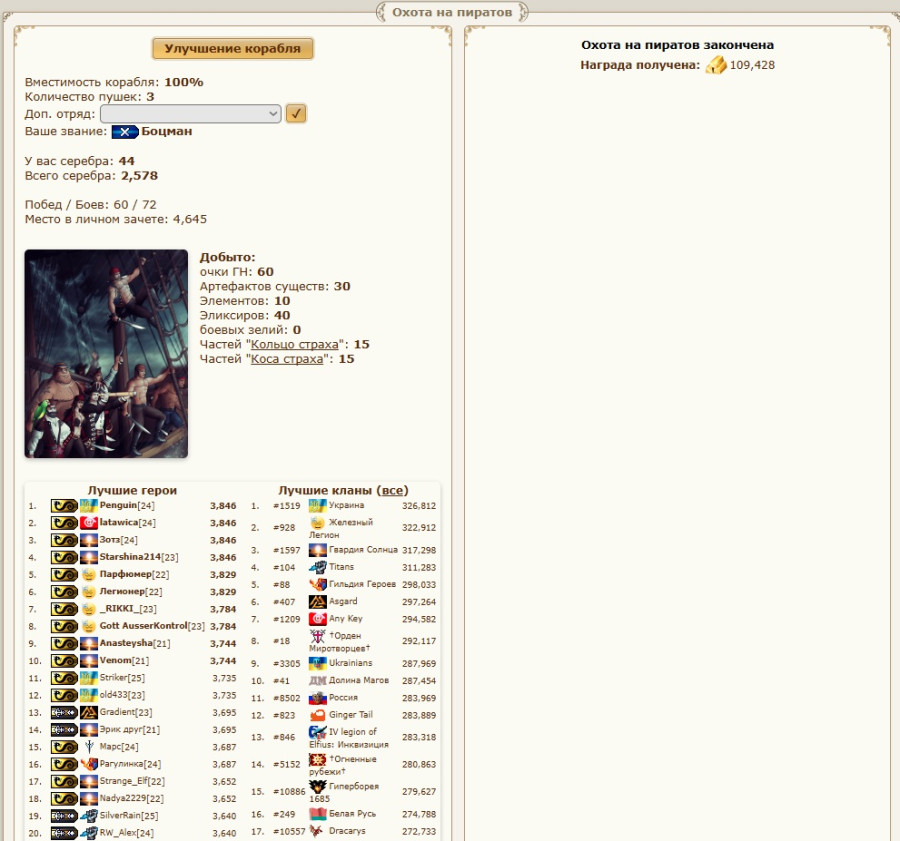Open hero Striker profile

pos(113,677)
